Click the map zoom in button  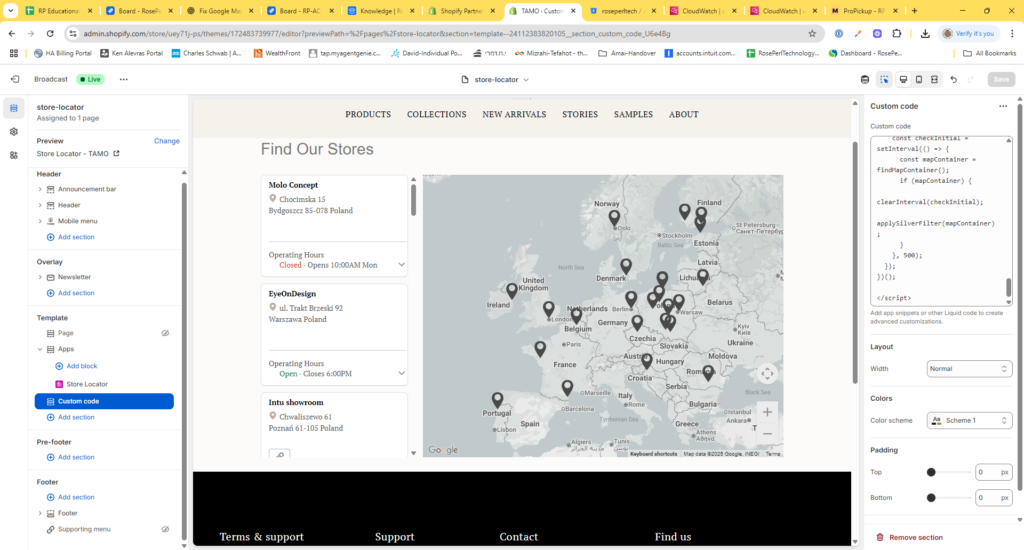tap(767, 412)
